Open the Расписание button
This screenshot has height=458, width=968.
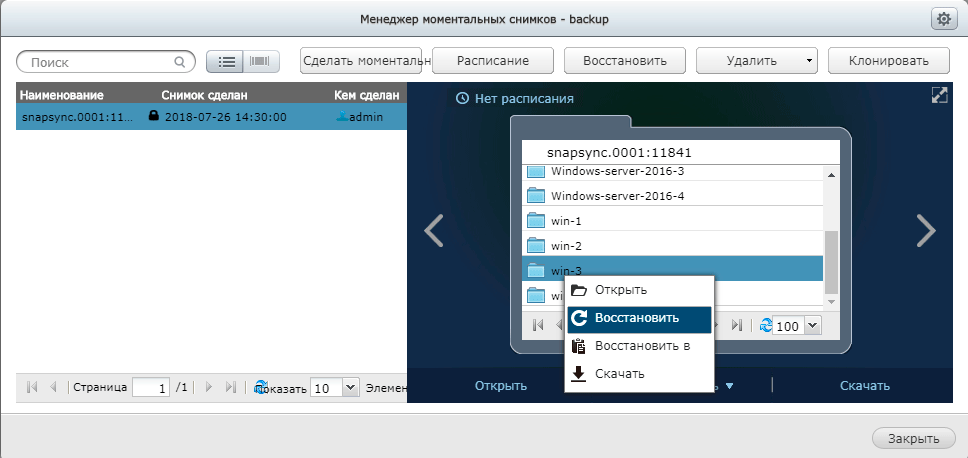(493, 60)
